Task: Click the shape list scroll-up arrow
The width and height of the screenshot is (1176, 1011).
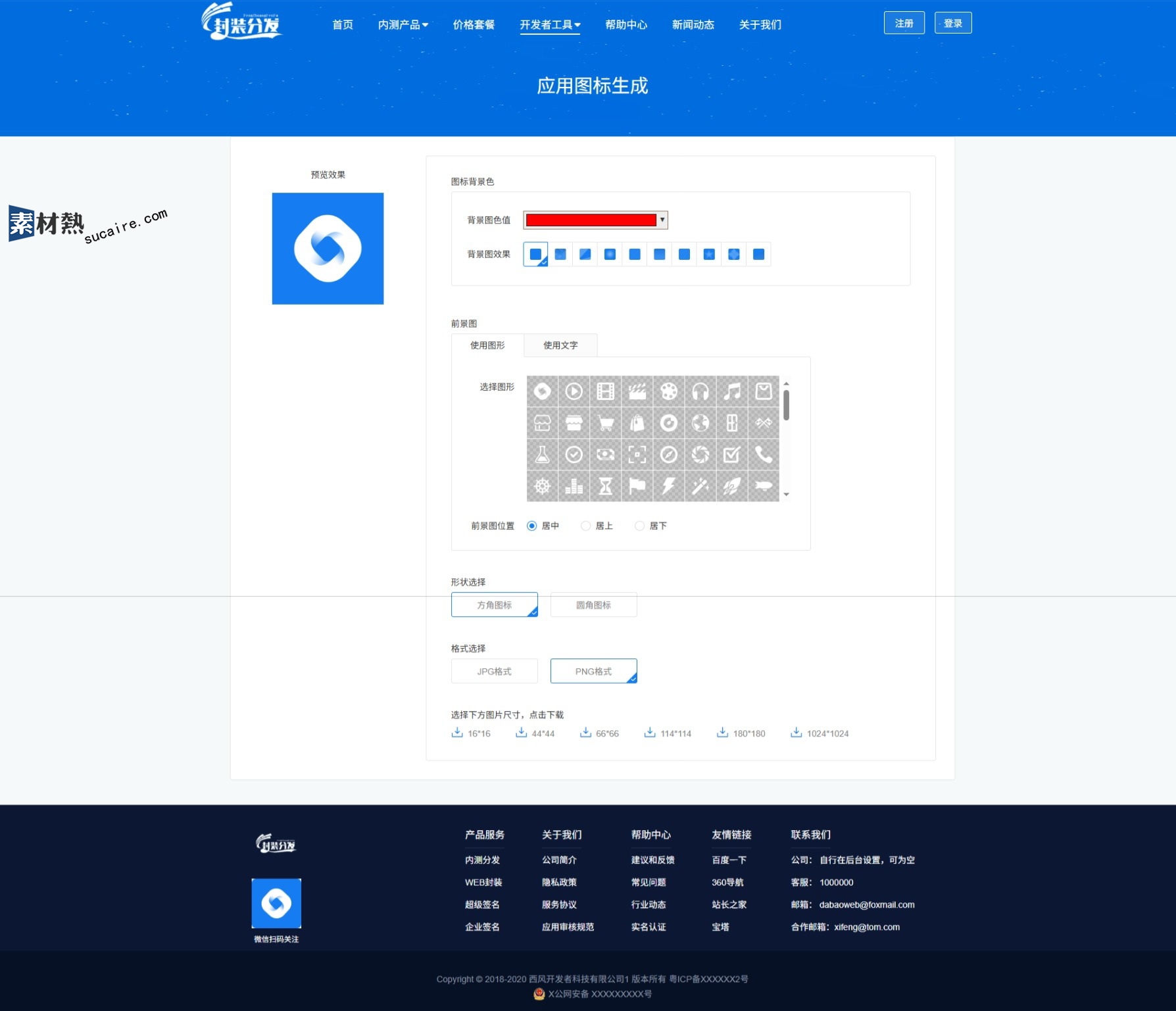Action: pyautogui.click(x=786, y=383)
